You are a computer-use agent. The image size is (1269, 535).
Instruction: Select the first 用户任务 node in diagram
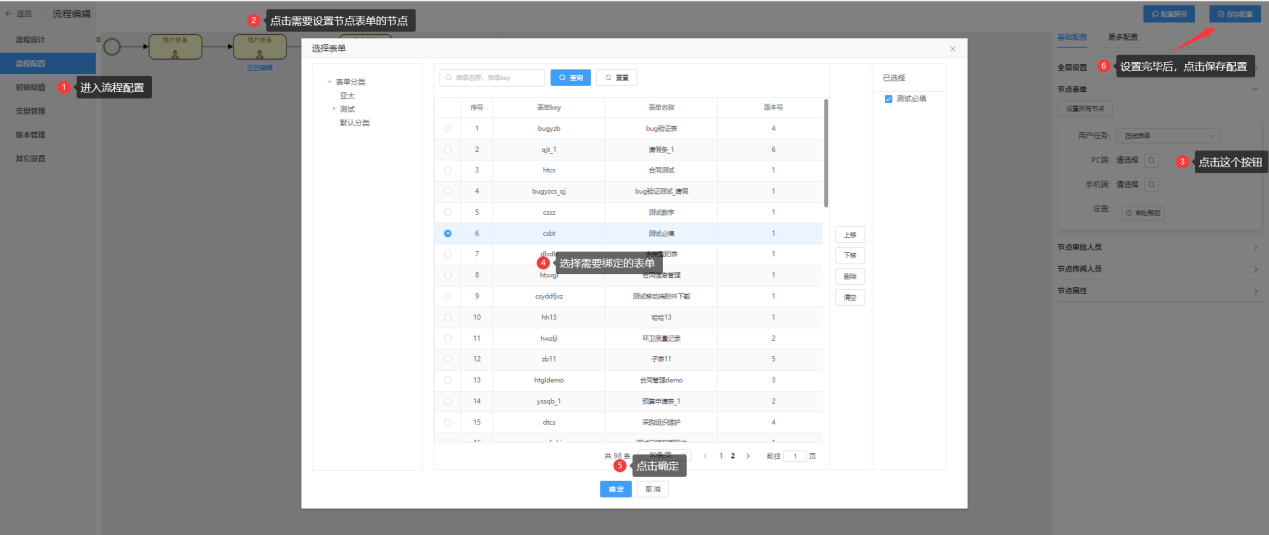point(176,45)
